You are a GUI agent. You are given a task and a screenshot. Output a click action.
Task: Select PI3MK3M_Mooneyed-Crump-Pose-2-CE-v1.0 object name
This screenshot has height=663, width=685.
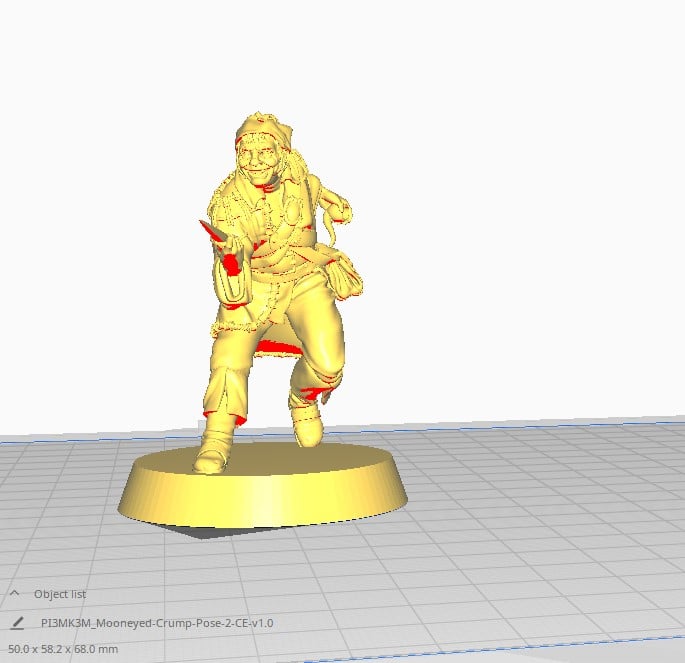pyautogui.click(x=157, y=623)
